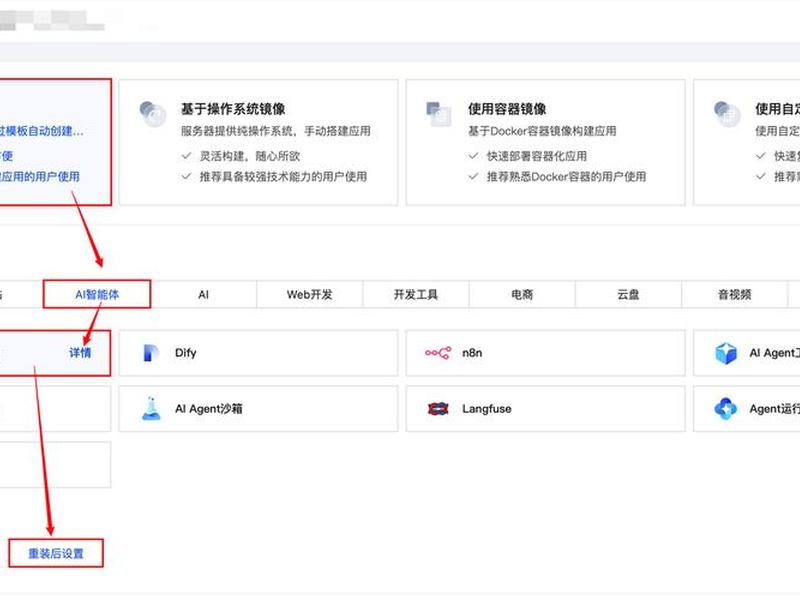
Task: Select the 音视频 tab
Action: (735, 294)
